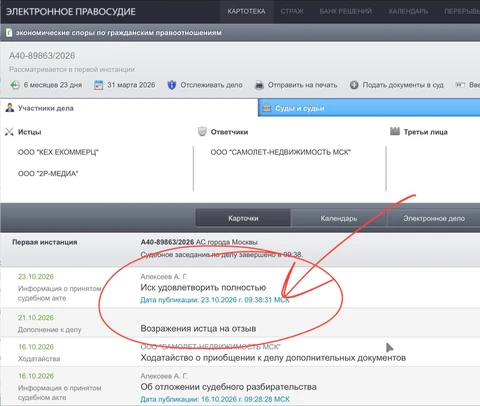This screenshot has height=406, width=480.
Task: Click the plus icon for Подать документы
Action: [354, 85]
